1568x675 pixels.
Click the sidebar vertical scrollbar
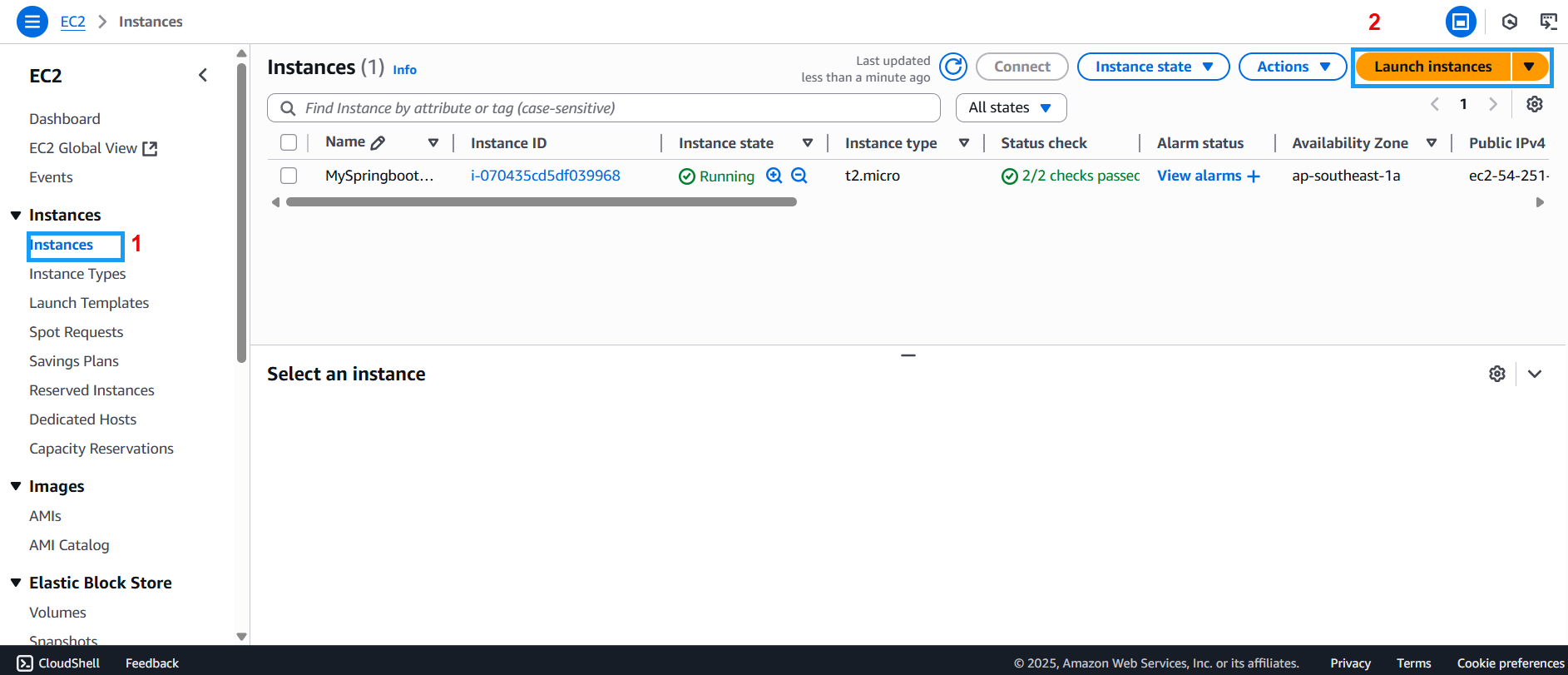[x=242, y=214]
